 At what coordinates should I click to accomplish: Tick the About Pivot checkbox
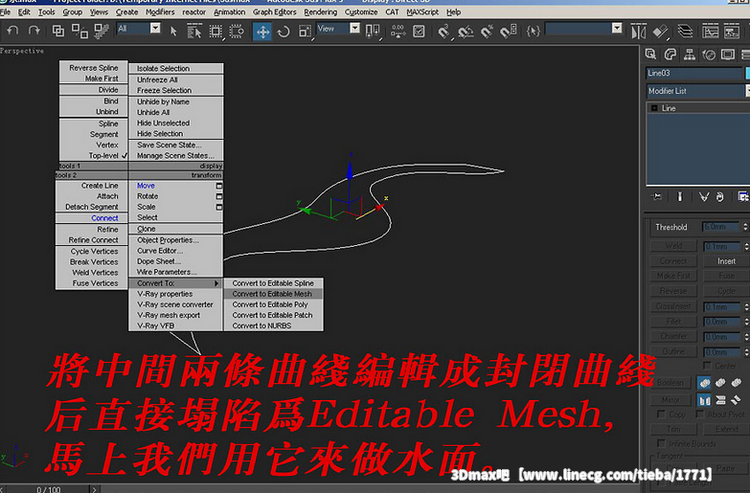(700, 414)
